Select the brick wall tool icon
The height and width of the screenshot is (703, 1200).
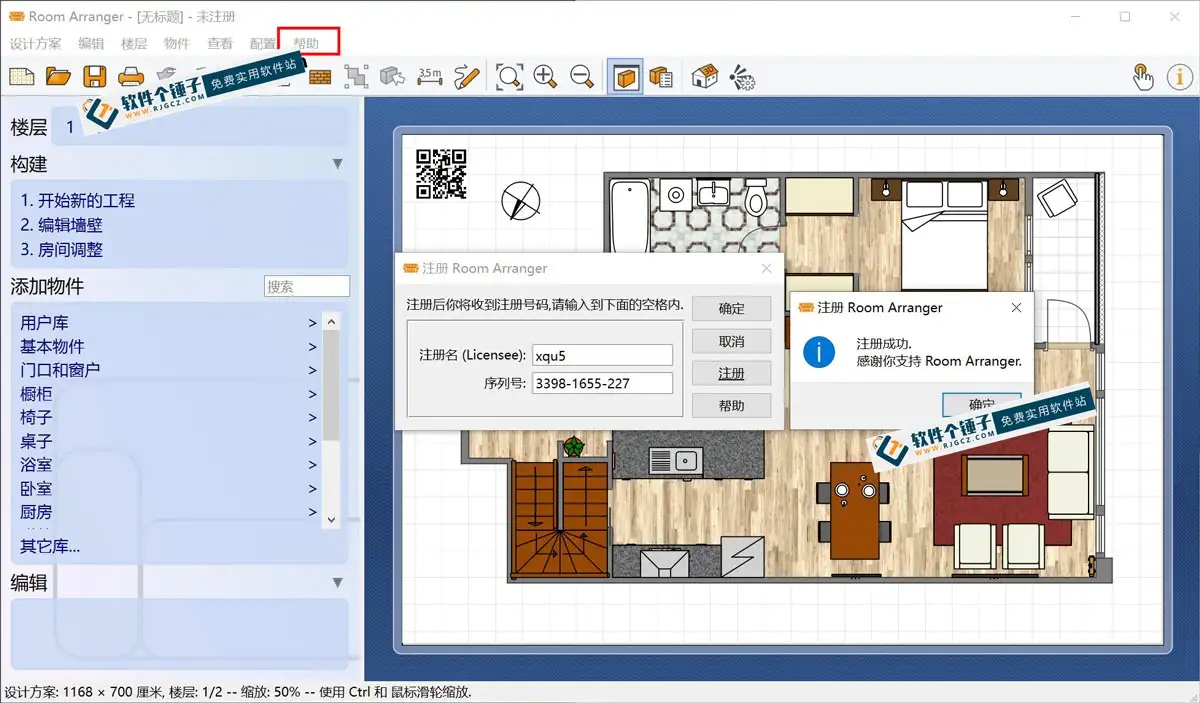point(320,76)
